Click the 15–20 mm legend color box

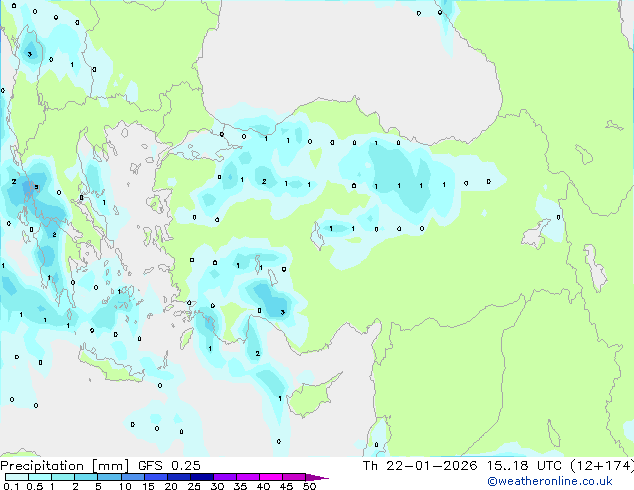click(159, 477)
